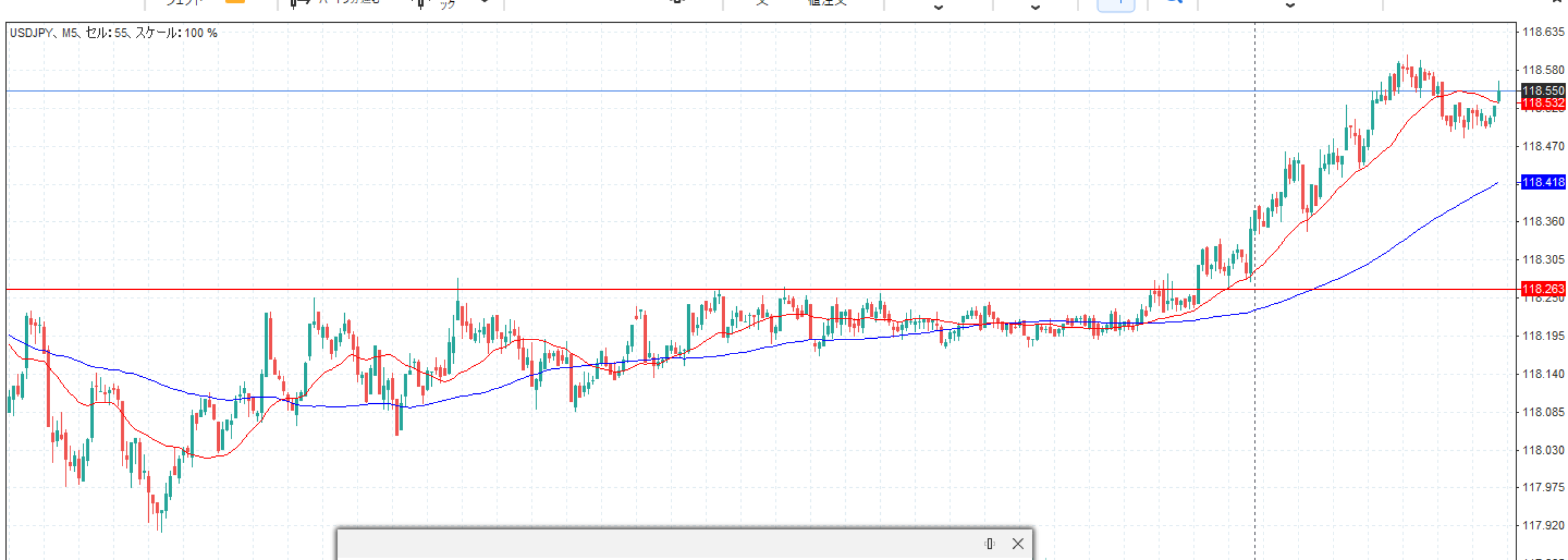Click the black 118.550 price label

click(1542, 91)
